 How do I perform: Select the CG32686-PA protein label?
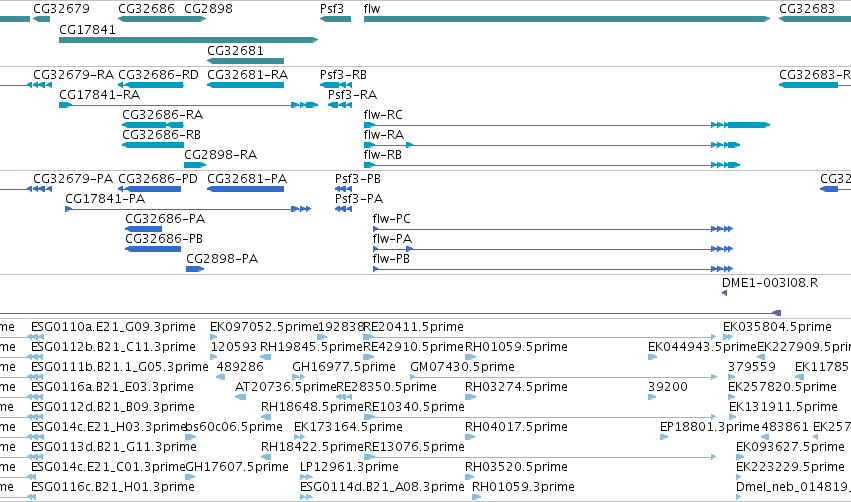165,219
